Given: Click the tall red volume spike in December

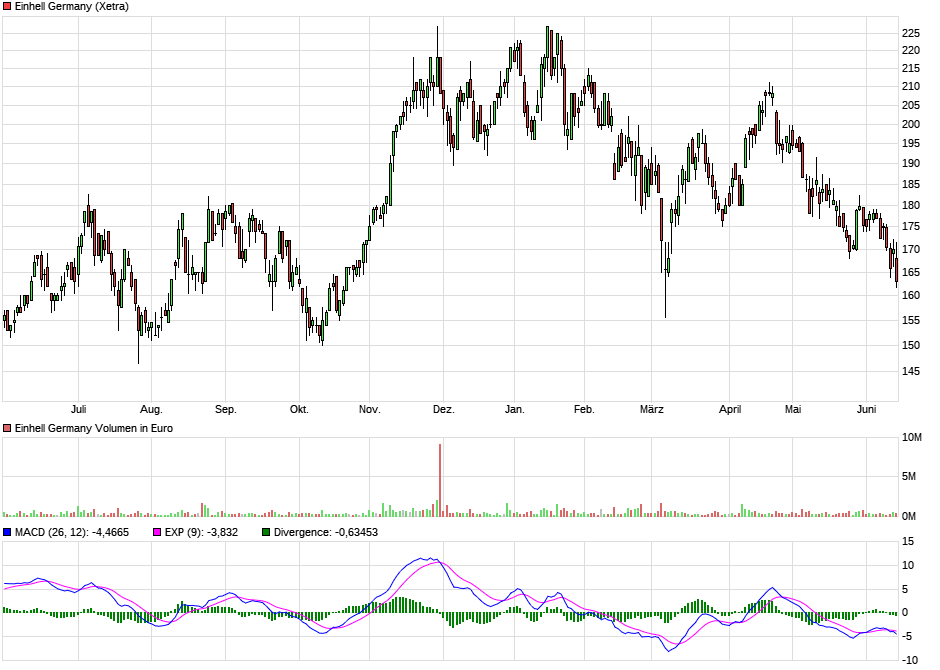Looking at the screenshot, I should [x=440, y=480].
